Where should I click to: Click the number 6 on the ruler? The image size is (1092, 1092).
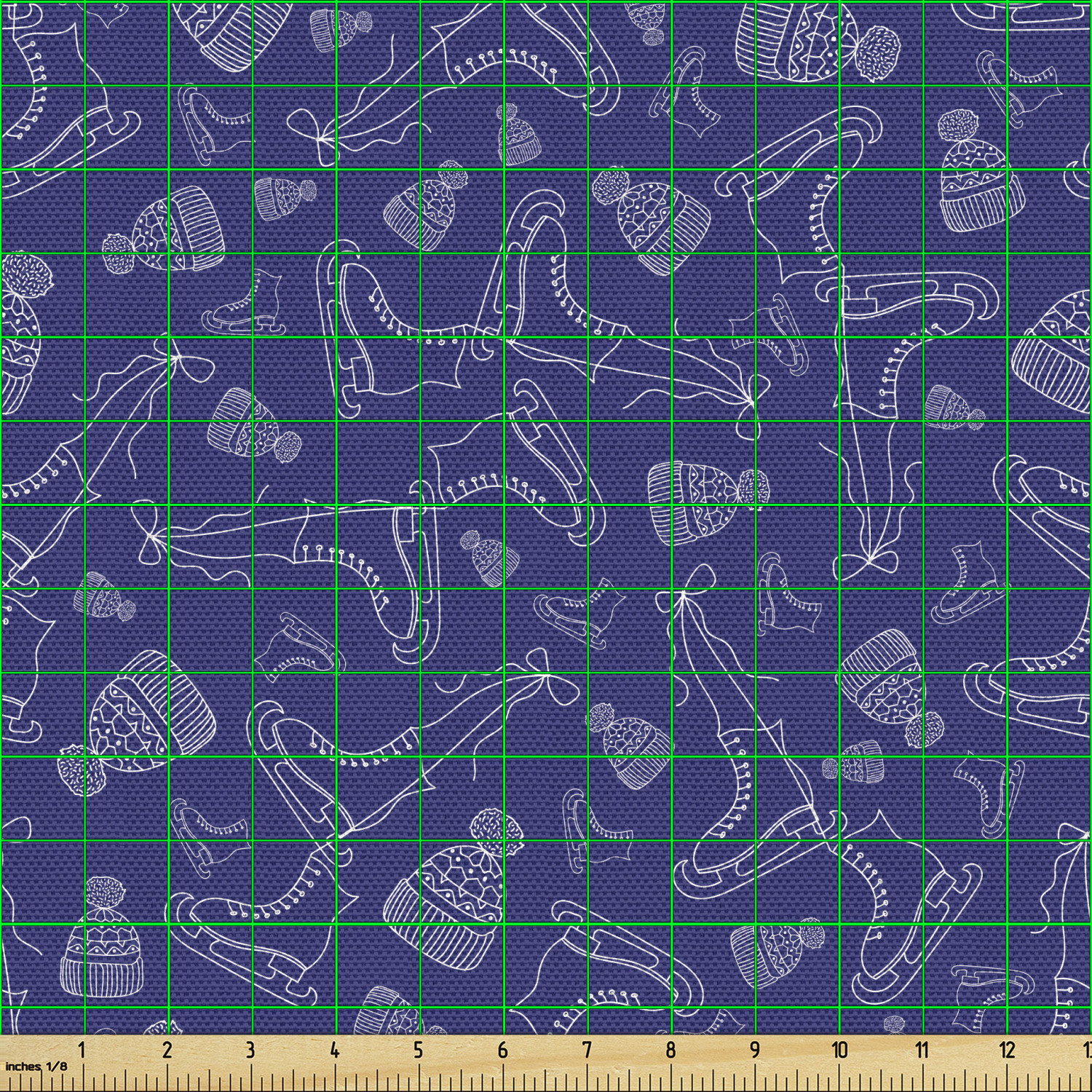coord(502,1050)
